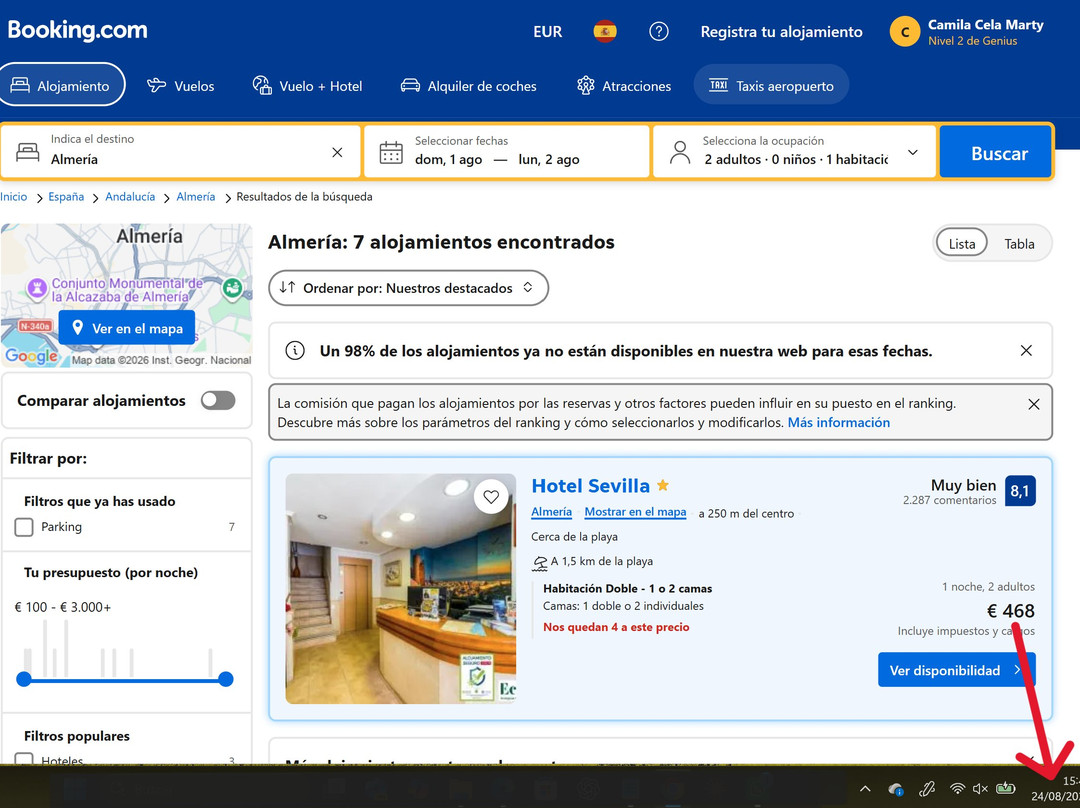Show hidden icons in system tray

[865, 789]
